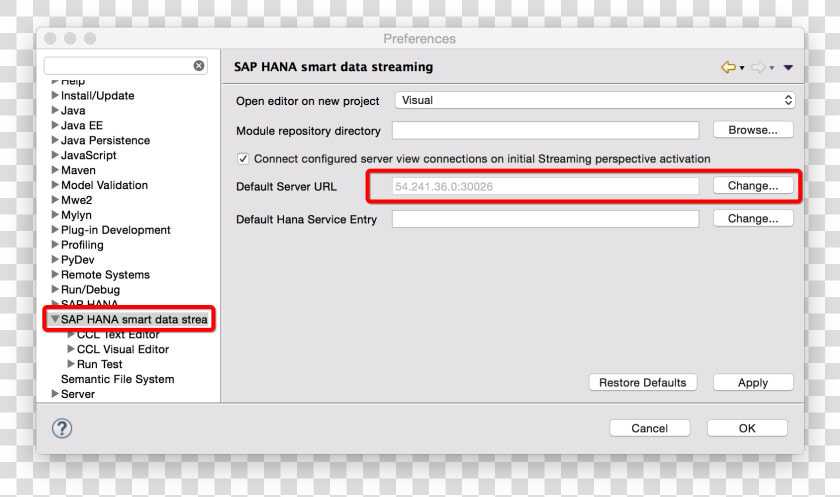Select the Mwe2 preferences page
The image size is (840, 497).
click(77, 200)
